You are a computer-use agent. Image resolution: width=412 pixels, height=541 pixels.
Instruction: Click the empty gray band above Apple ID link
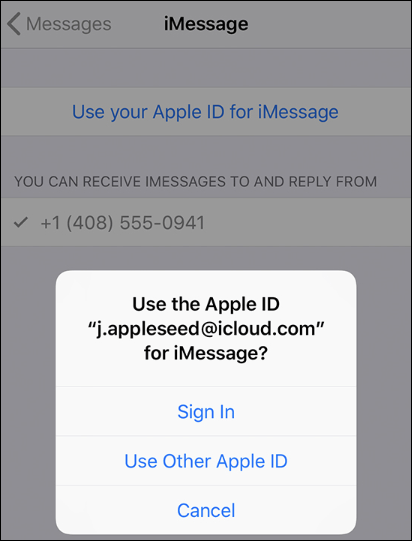[205, 68]
